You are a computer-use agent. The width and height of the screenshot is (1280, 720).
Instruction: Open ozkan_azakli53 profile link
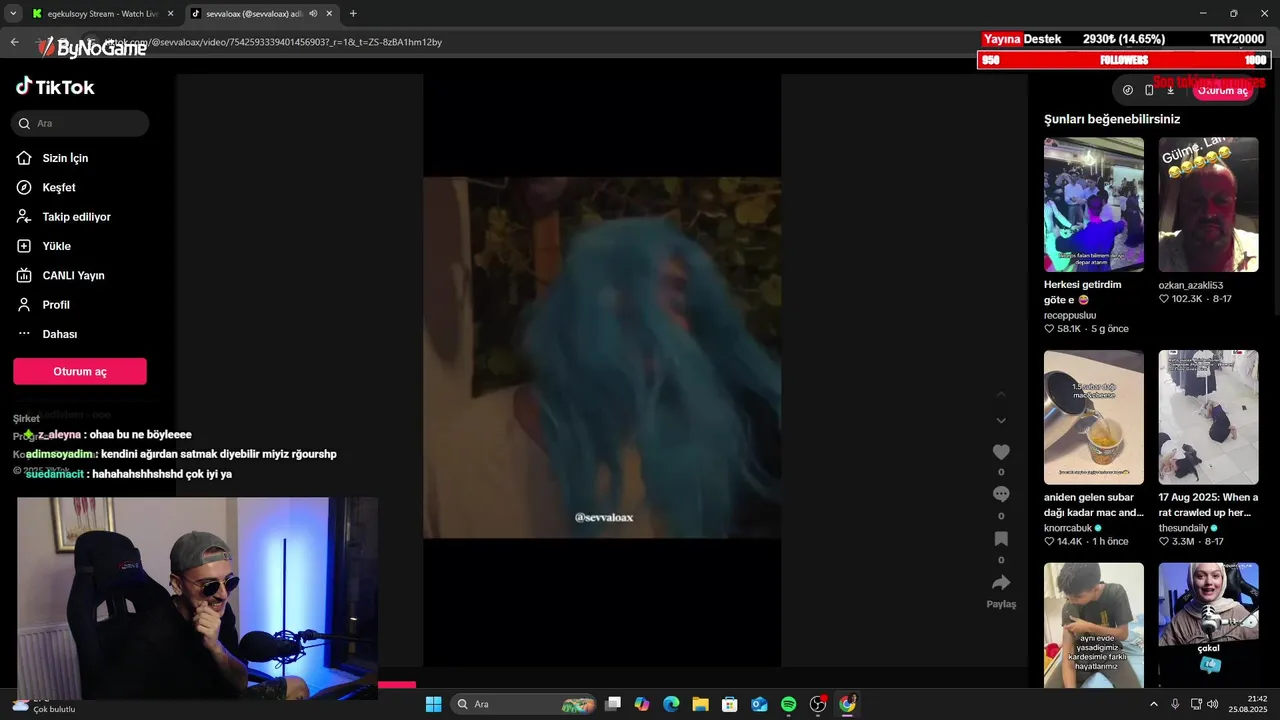pyautogui.click(x=1191, y=285)
